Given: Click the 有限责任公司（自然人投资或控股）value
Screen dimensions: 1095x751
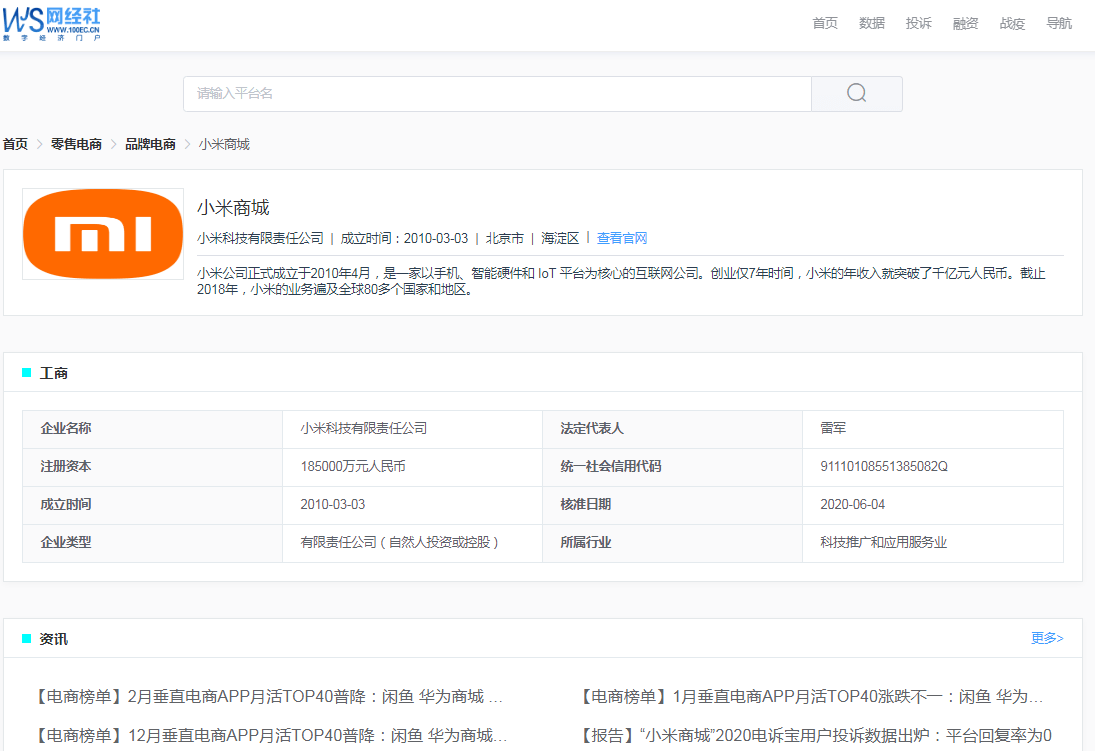Looking at the screenshot, I should (399, 542).
